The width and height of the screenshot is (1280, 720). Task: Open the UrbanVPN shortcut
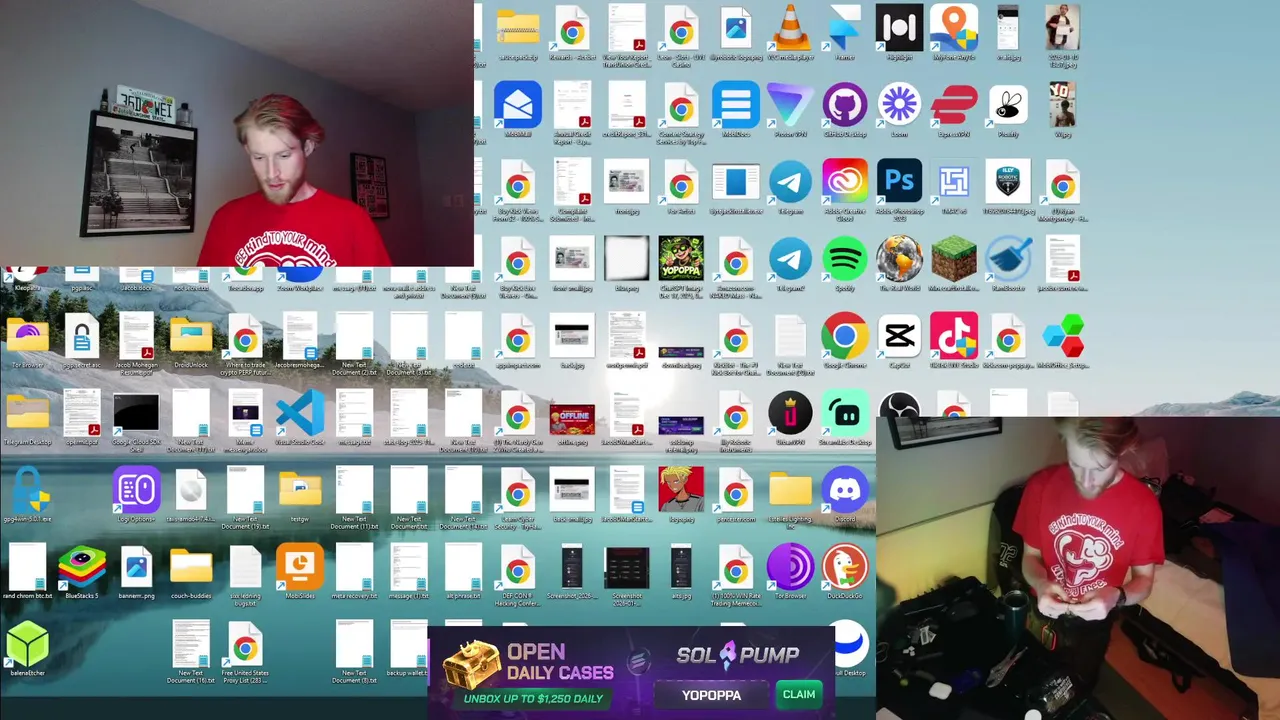(x=790, y=414)
